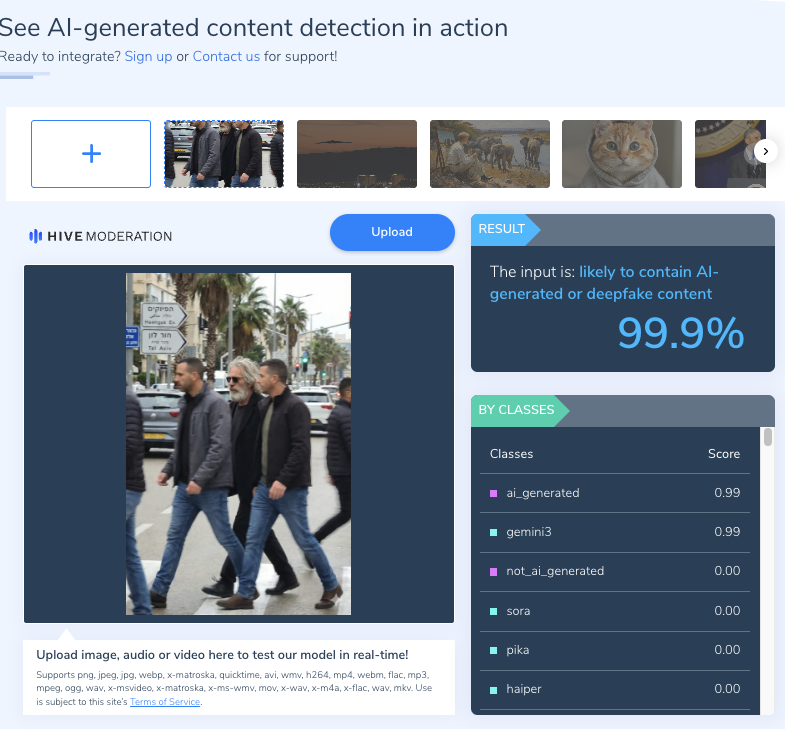The width and height of the screenshot is (785, 729).
Task: Select the presidential seal podium thumbnail
Action: 730,154
